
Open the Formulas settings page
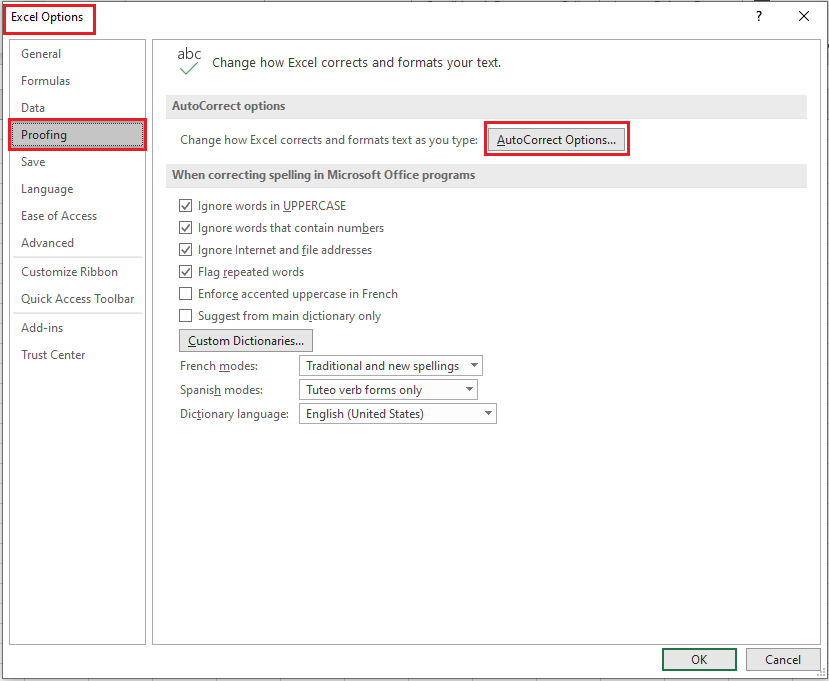pyautogui.click(x=44, y=81)
